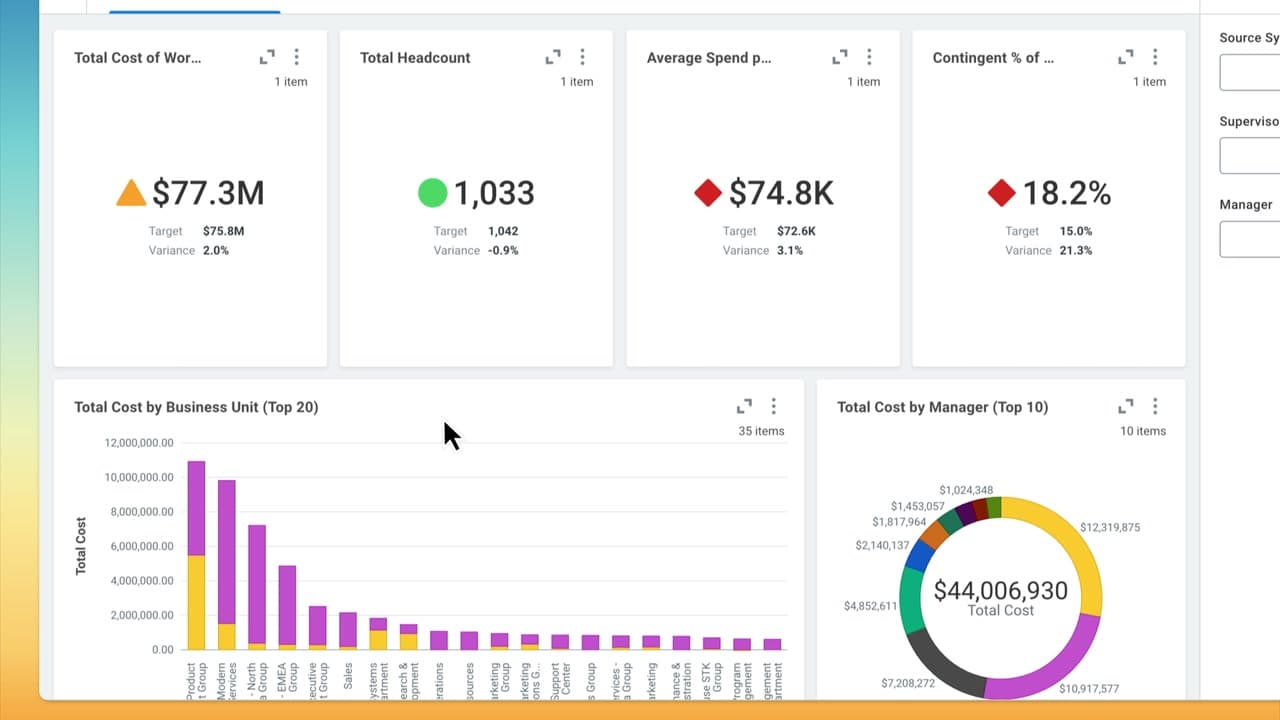The width and height of the screenshot is (1280, 720).
Task: Click the $1,817,964 donut label
Action: coord(899,522)
